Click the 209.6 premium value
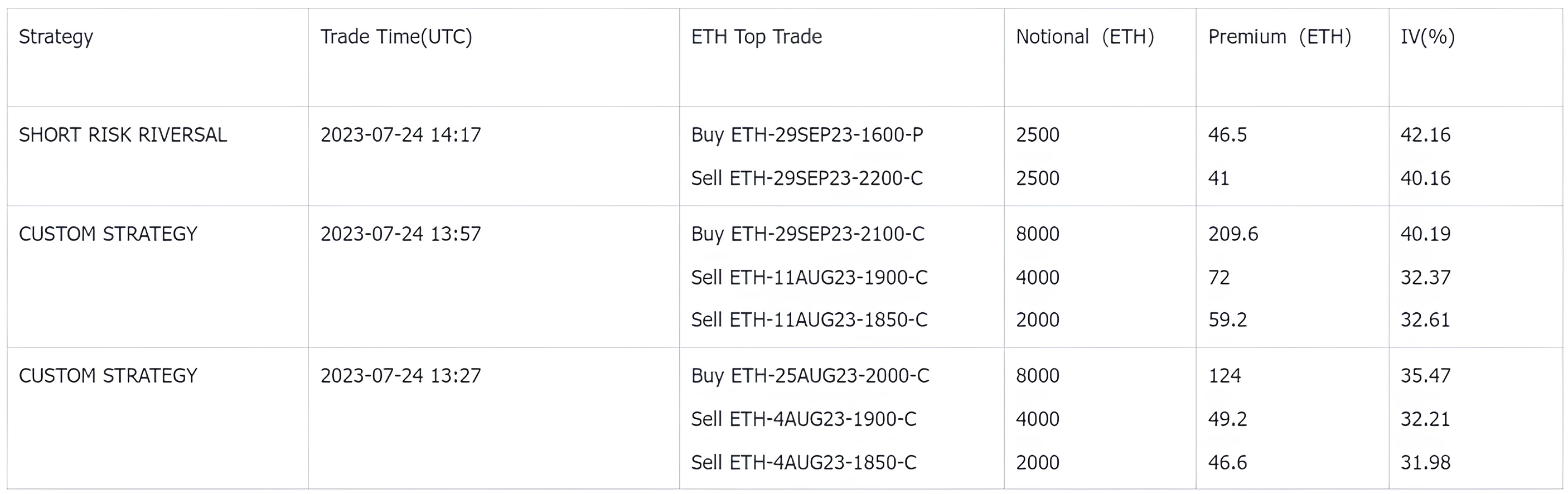 (x=1233, y=234)
